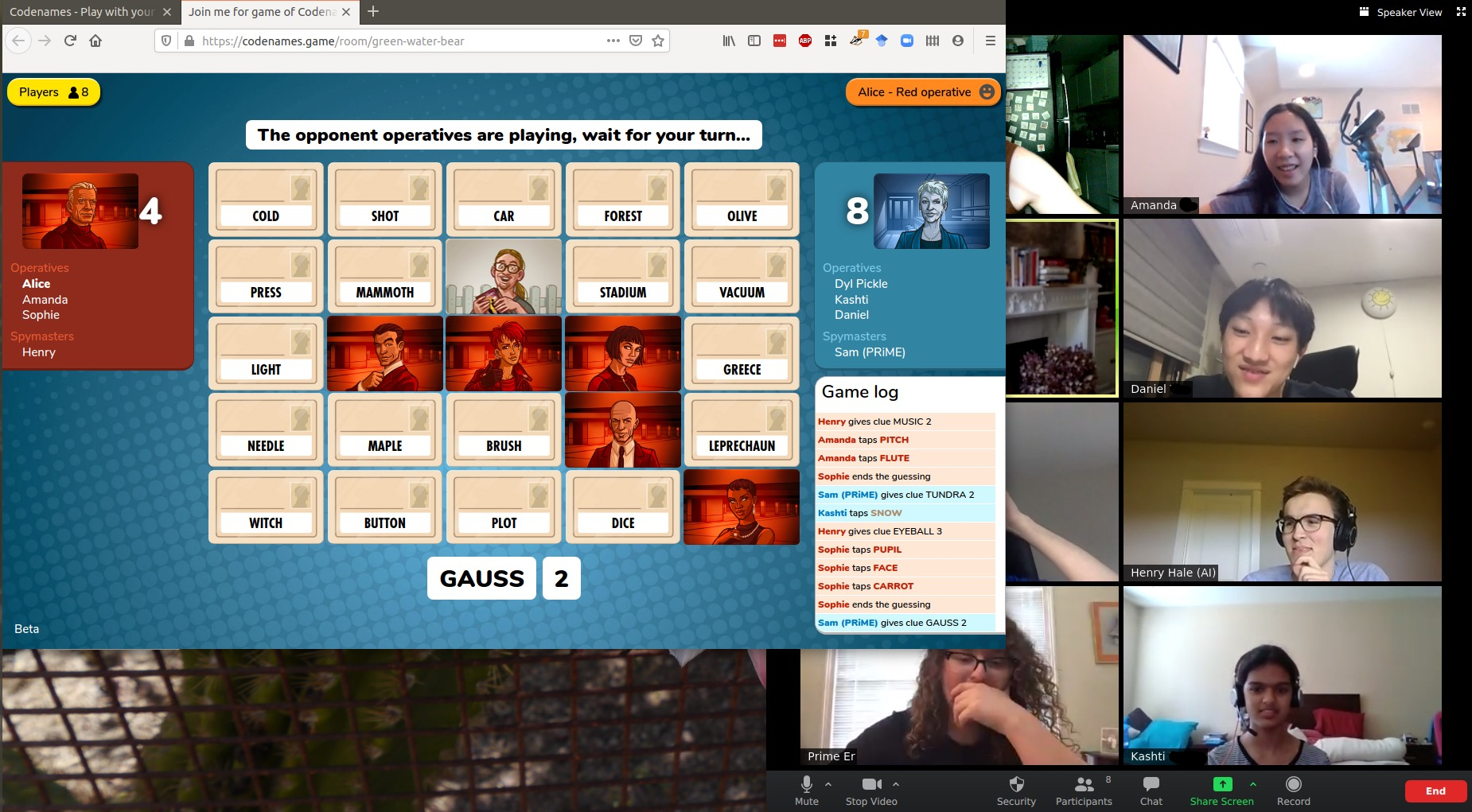Viewport: 1472px width, 812px height.
Task: Open the Alice - Red operative dropdown
Action: point(923,92)
